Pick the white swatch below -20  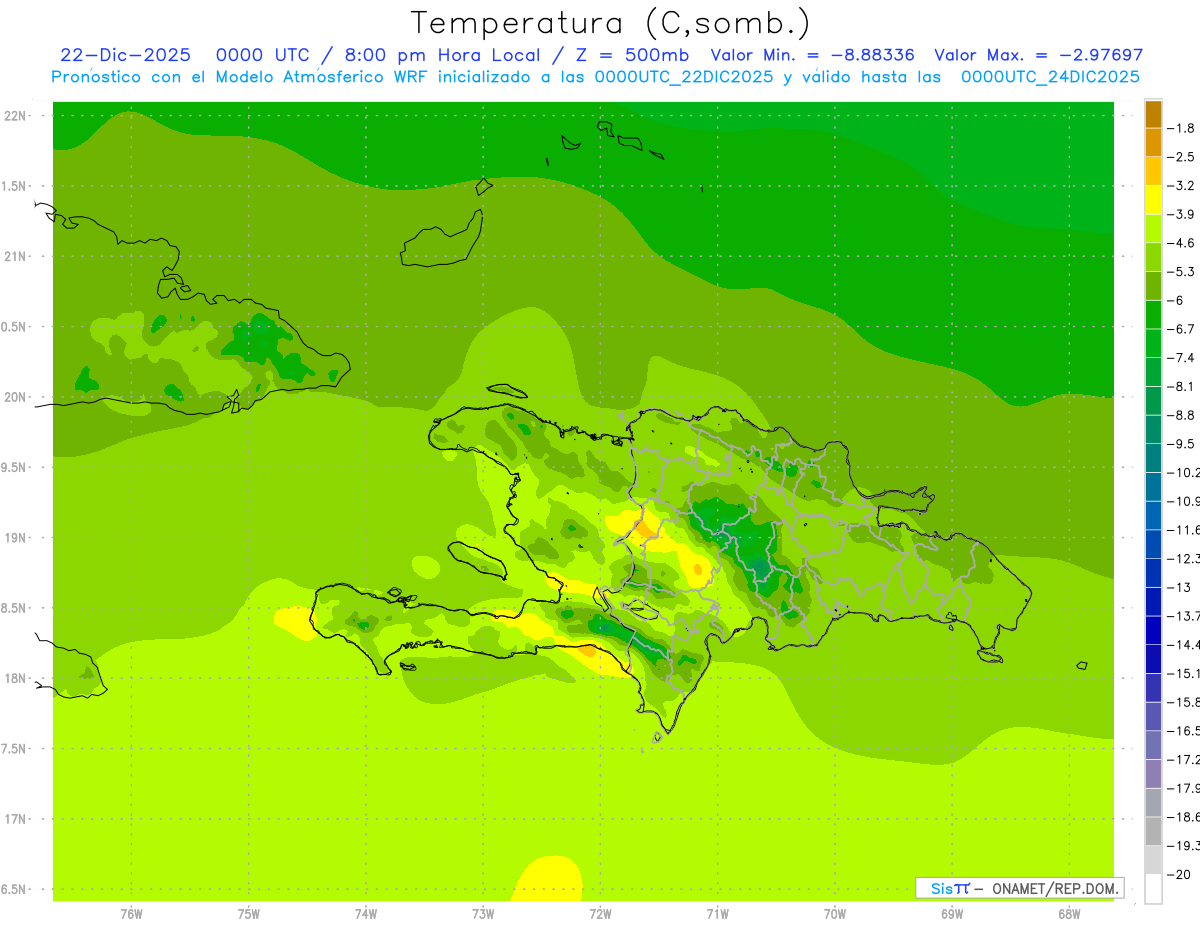click(x=1153, y=889)
